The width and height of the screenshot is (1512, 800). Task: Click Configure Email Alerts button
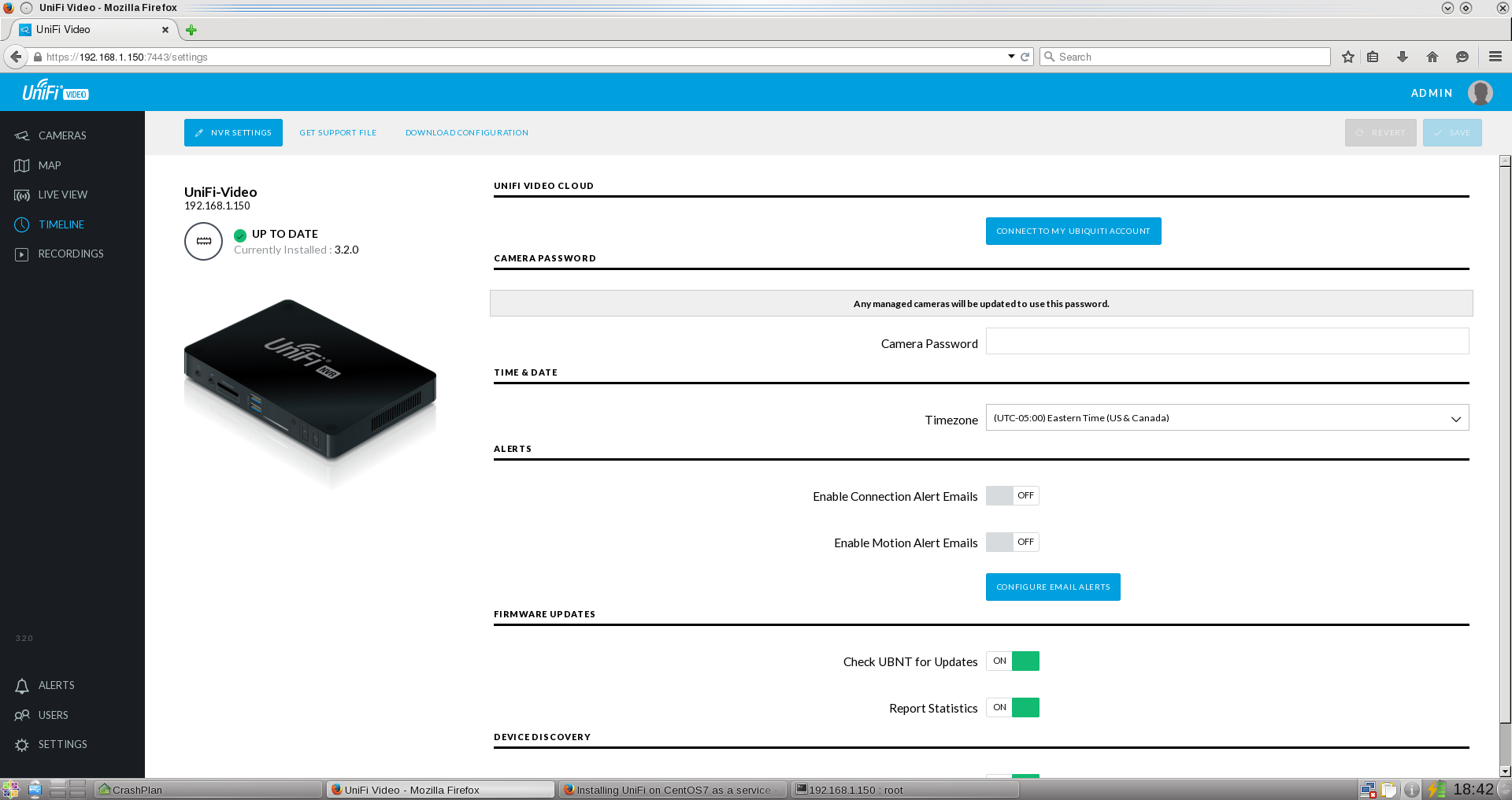1053,587
